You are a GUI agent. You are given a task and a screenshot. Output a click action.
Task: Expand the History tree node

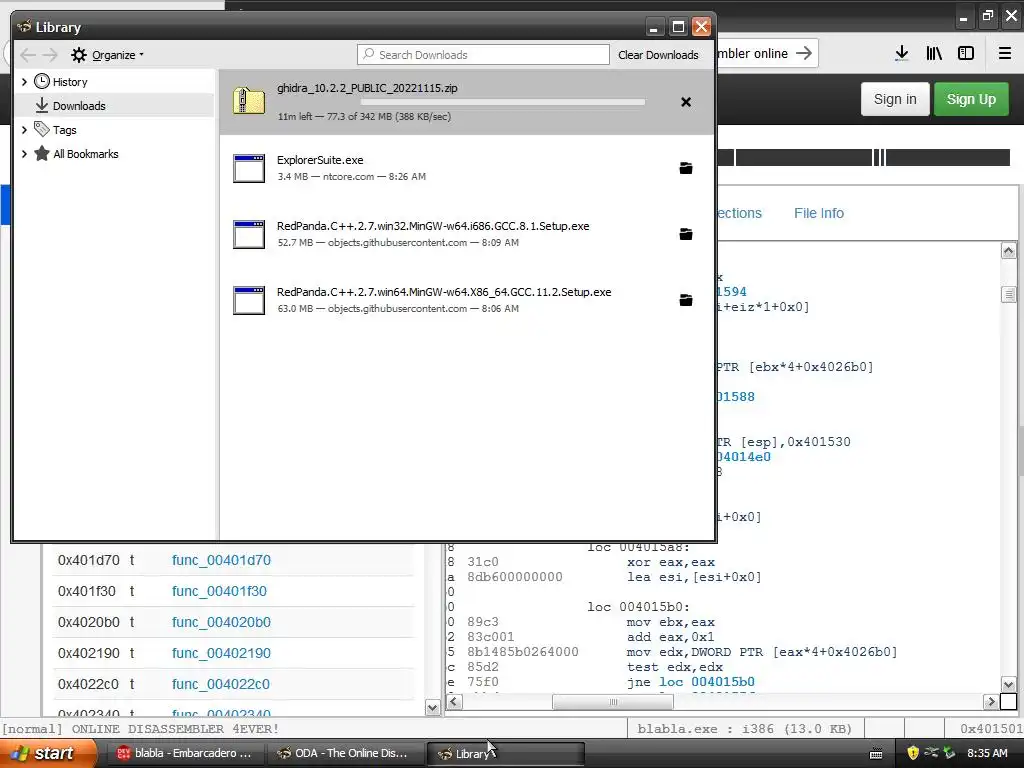[x=24, y=82]
